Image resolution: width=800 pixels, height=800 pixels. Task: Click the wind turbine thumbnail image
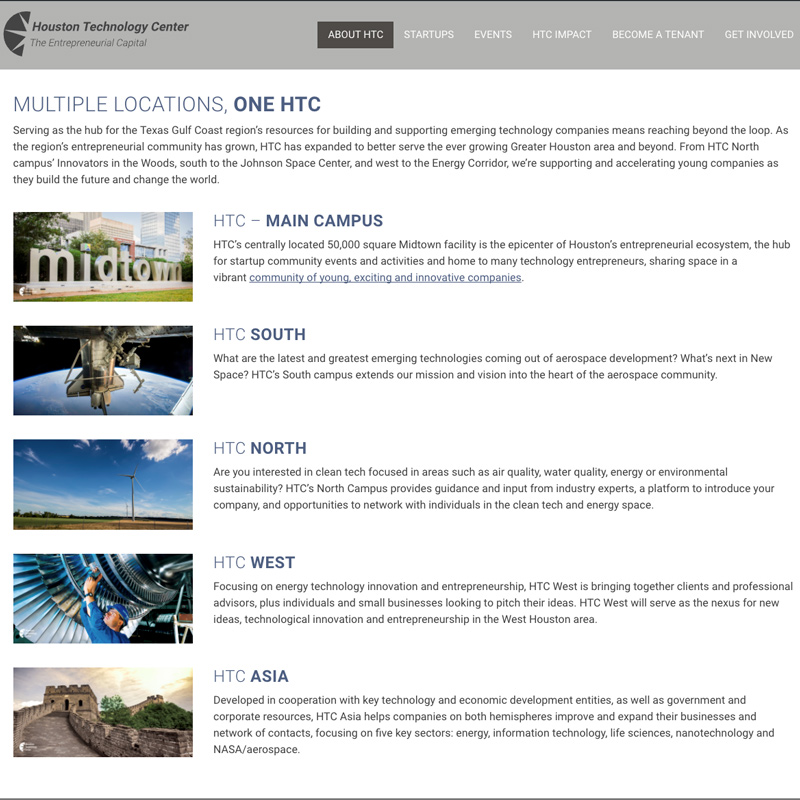[x=103, y=484]
